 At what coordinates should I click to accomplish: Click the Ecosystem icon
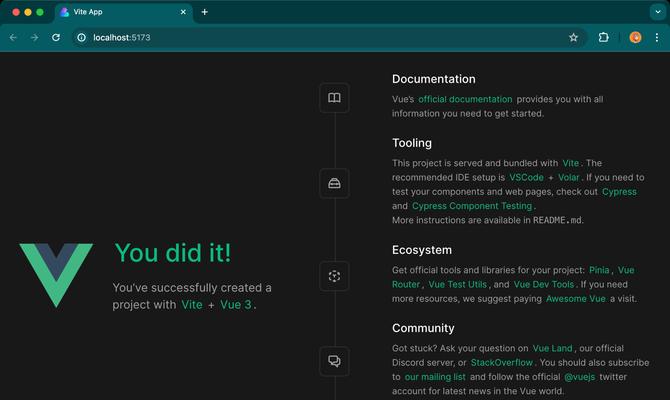[334, 276]
